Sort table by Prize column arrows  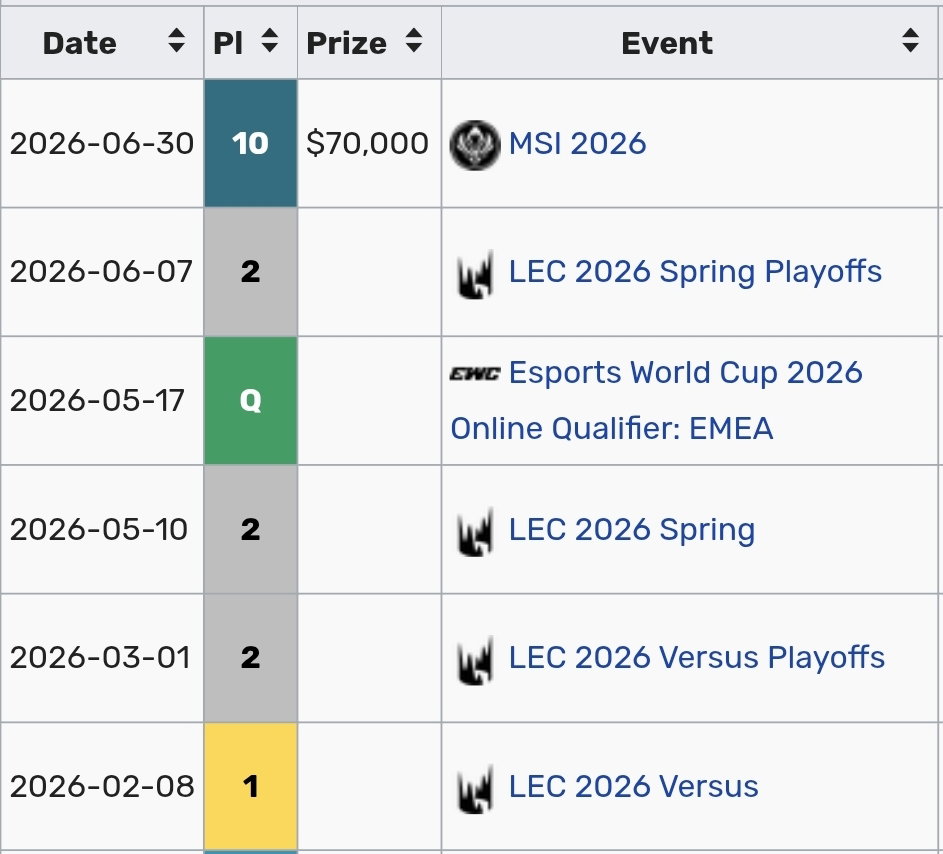tap(414, 41)
